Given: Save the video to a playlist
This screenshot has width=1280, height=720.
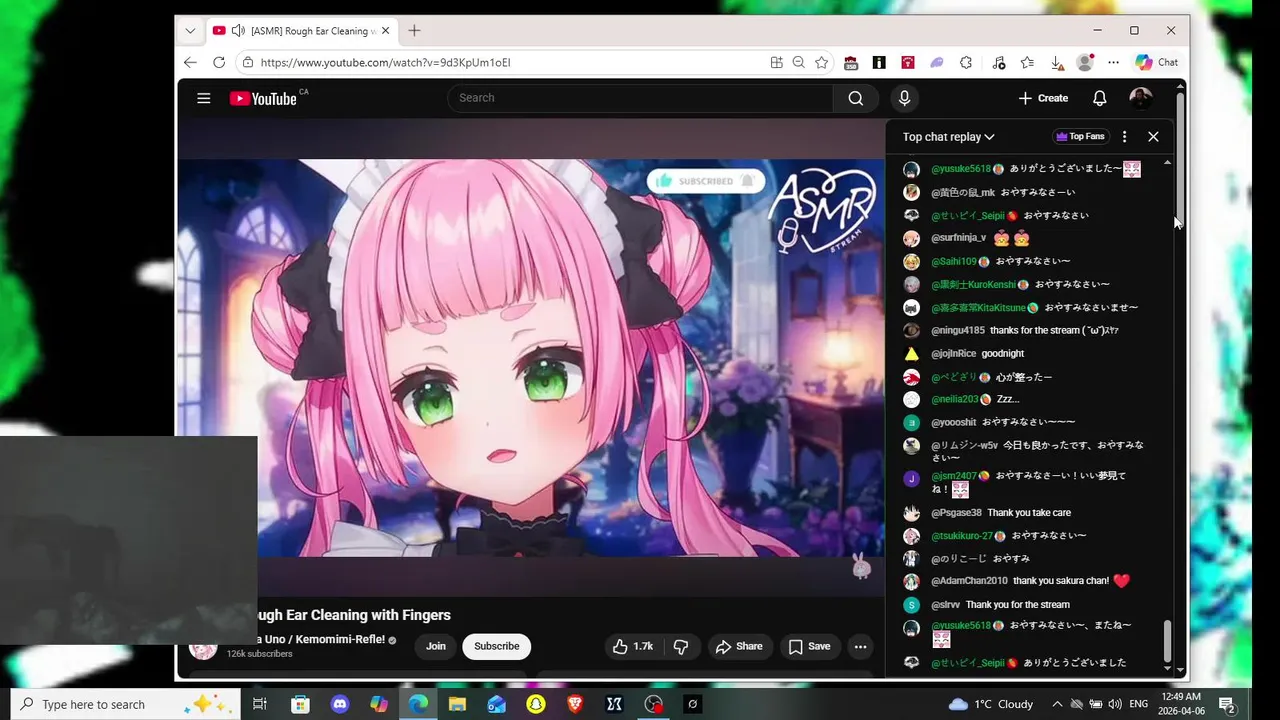Looking at the screenshot, I should coord(809,646).
